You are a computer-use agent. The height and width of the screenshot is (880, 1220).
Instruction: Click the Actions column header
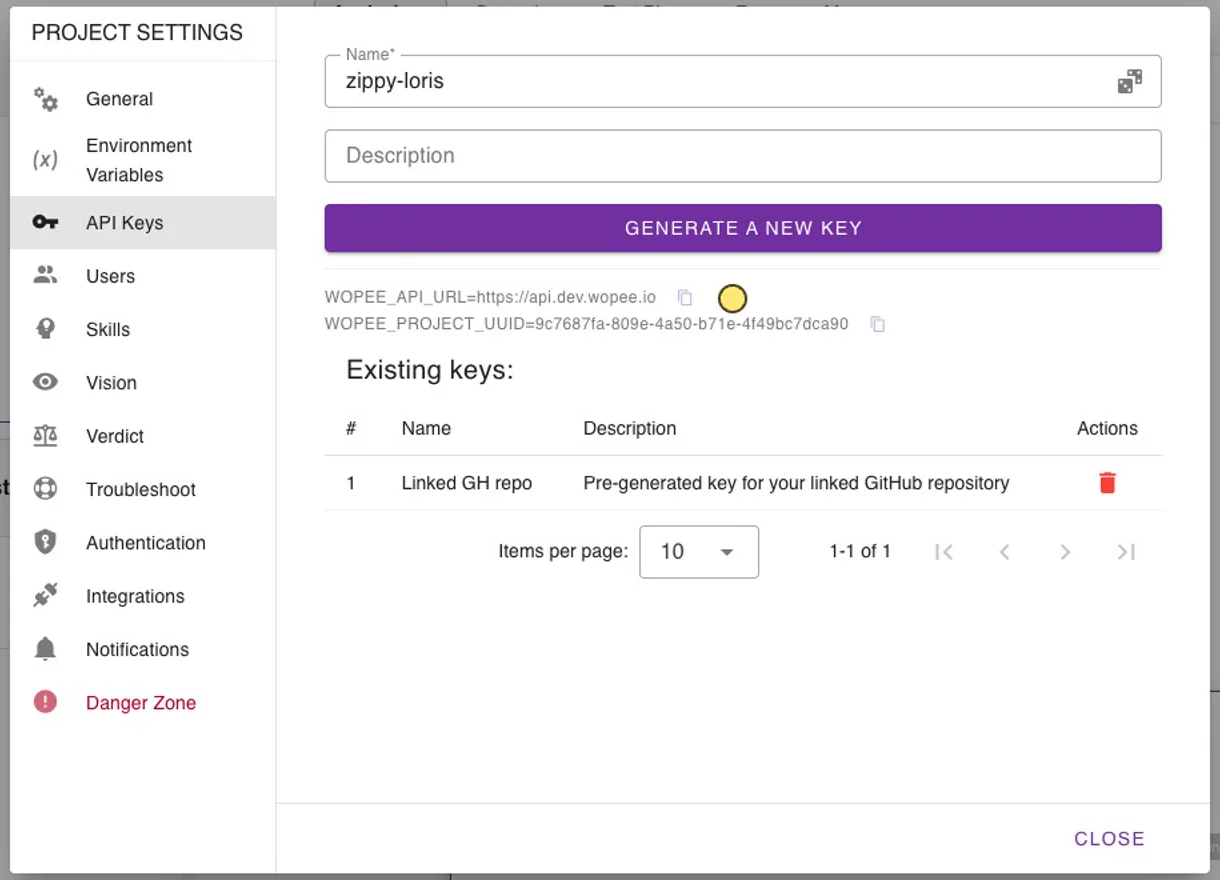[1107, 428]
